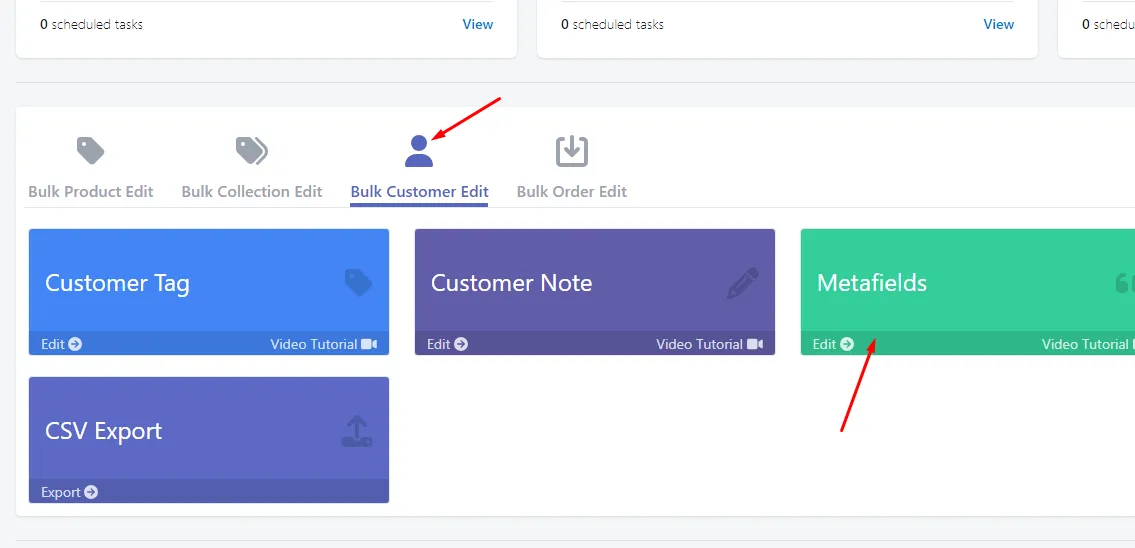Click the arrow icon beside Customer Tag Edit

coord(75,344)
